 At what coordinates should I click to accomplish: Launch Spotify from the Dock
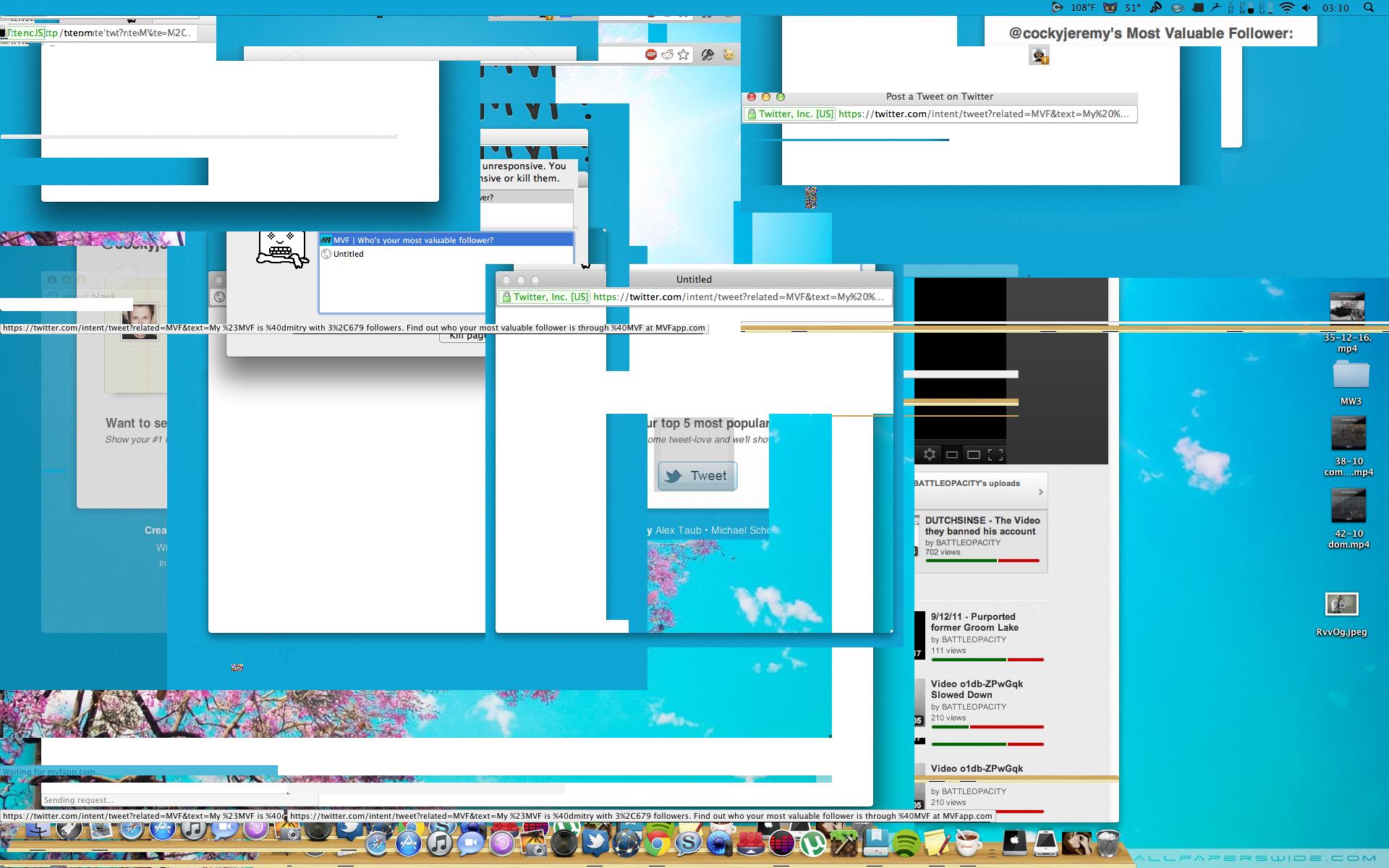pyautogui.click(x=906, y=843)
